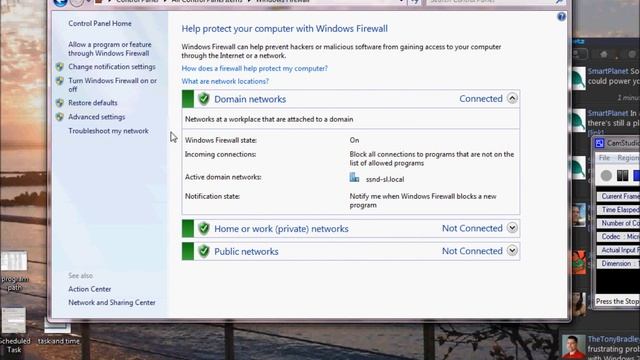Collapse the Domain networks section
640x360 pixels.
(x=512, y=98)
